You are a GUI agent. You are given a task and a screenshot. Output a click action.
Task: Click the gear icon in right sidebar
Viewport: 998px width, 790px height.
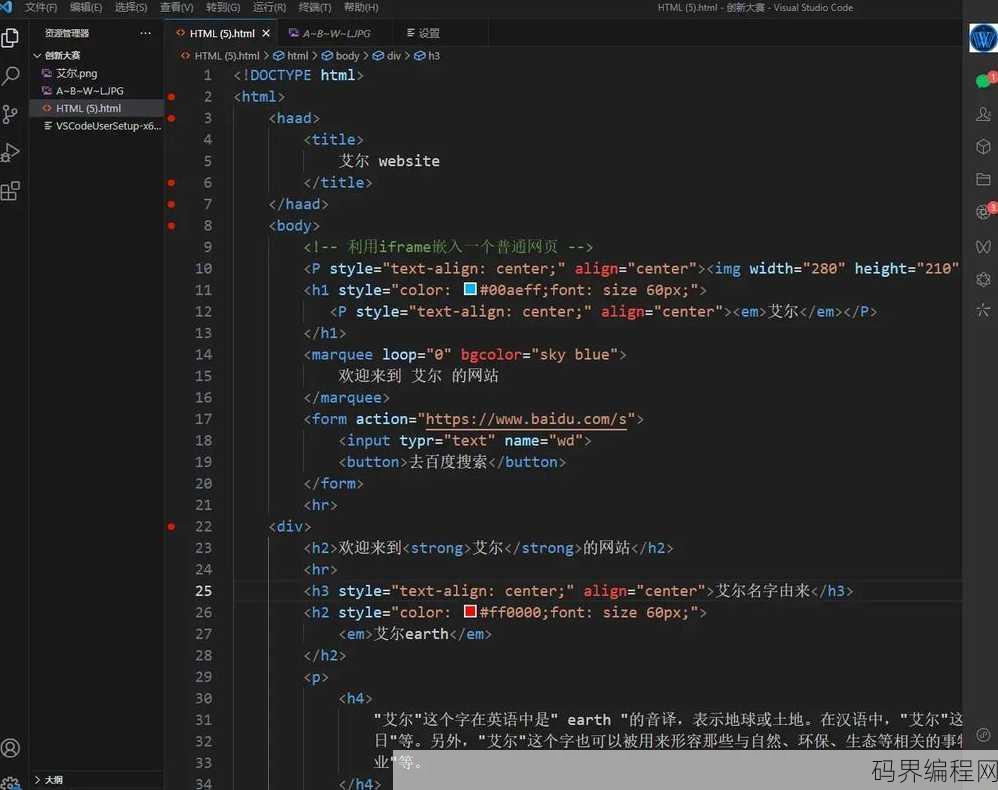click(983, 279)
